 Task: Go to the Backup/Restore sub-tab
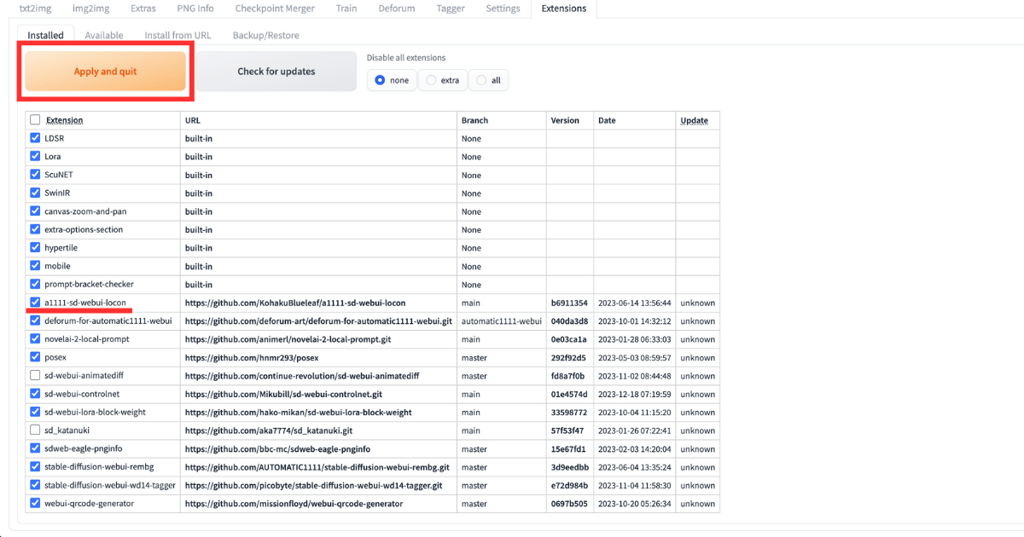266,35
